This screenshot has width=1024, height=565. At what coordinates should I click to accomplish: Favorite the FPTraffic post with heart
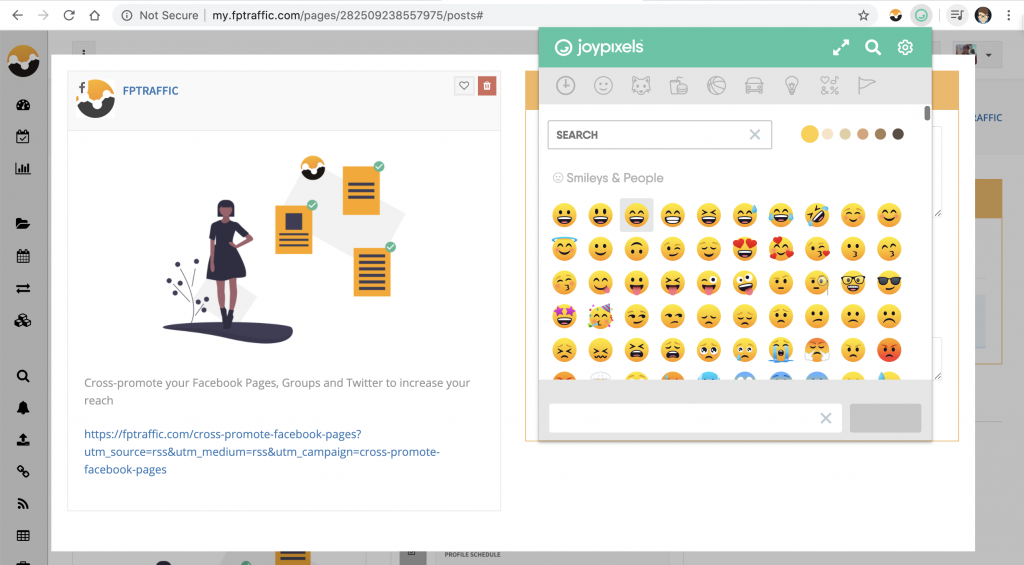464,86
